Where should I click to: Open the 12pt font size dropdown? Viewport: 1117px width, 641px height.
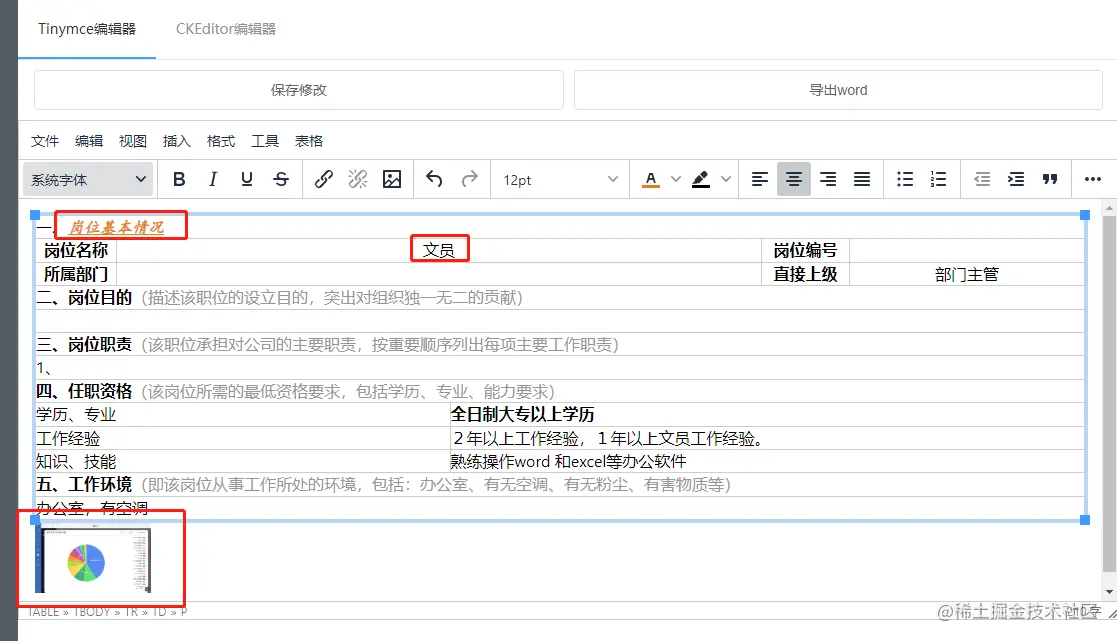pyautogui.click(x=559, y=179)
